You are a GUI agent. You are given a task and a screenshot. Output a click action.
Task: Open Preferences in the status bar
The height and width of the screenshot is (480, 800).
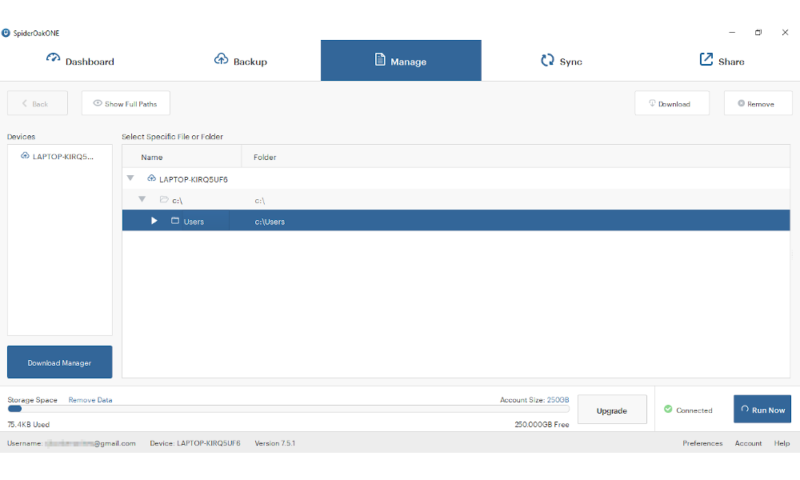[x=703, y=443]
